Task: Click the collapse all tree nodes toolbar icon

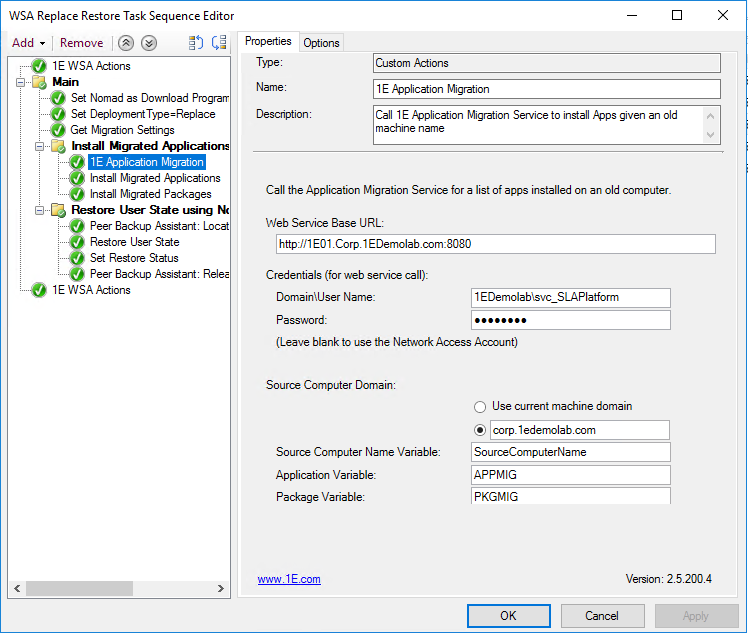Action: click(x=219, y=43)
